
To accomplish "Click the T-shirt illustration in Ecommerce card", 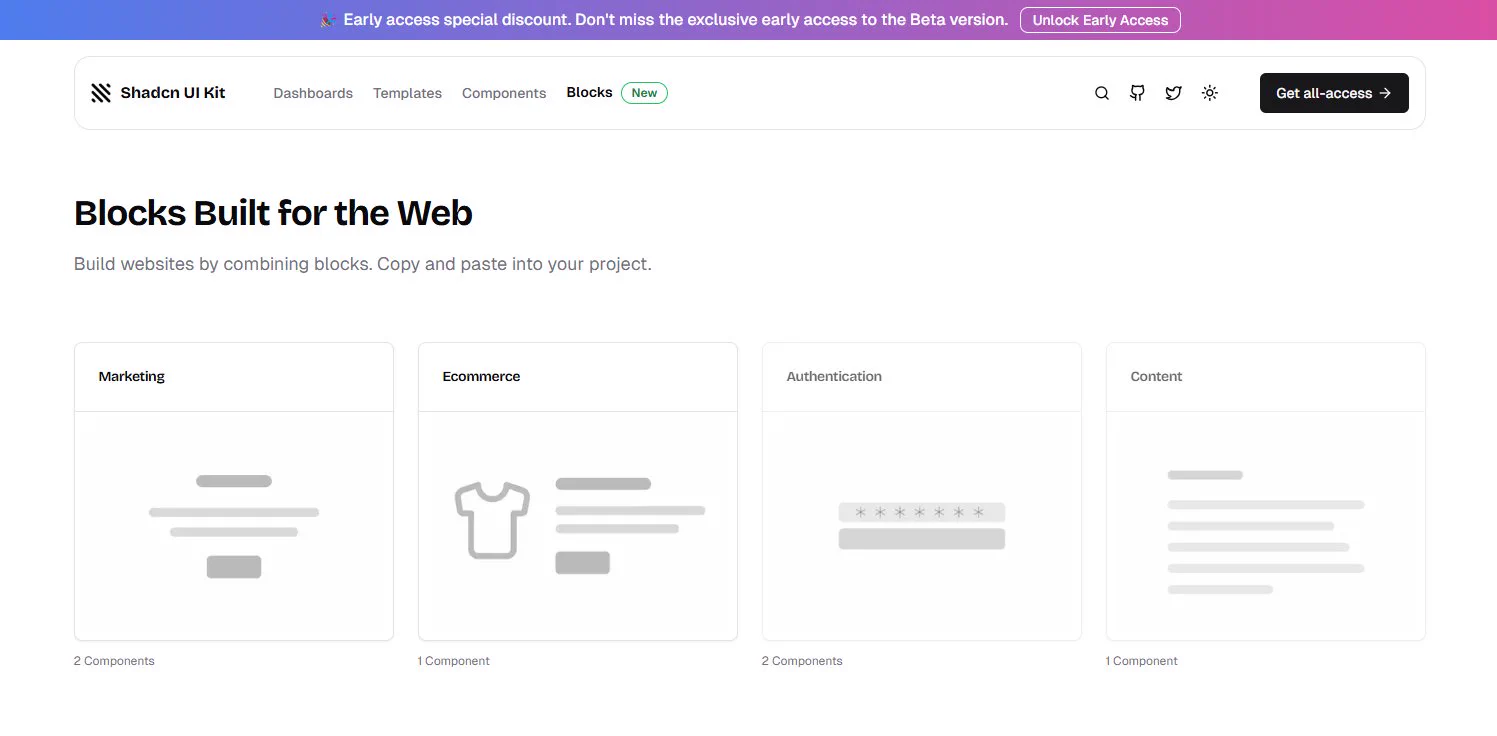I will click(x=492, y=520).
